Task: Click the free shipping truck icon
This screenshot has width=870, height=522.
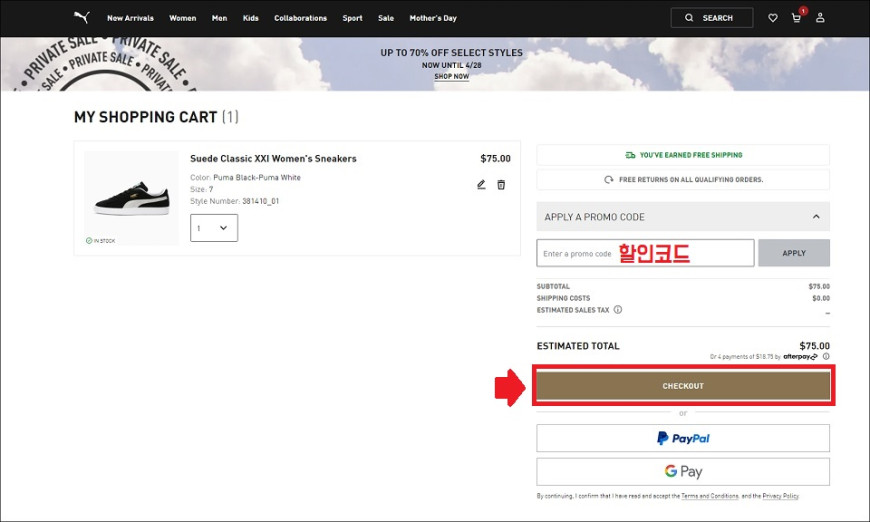Action: pyautogui.click(x=630, y=155)
